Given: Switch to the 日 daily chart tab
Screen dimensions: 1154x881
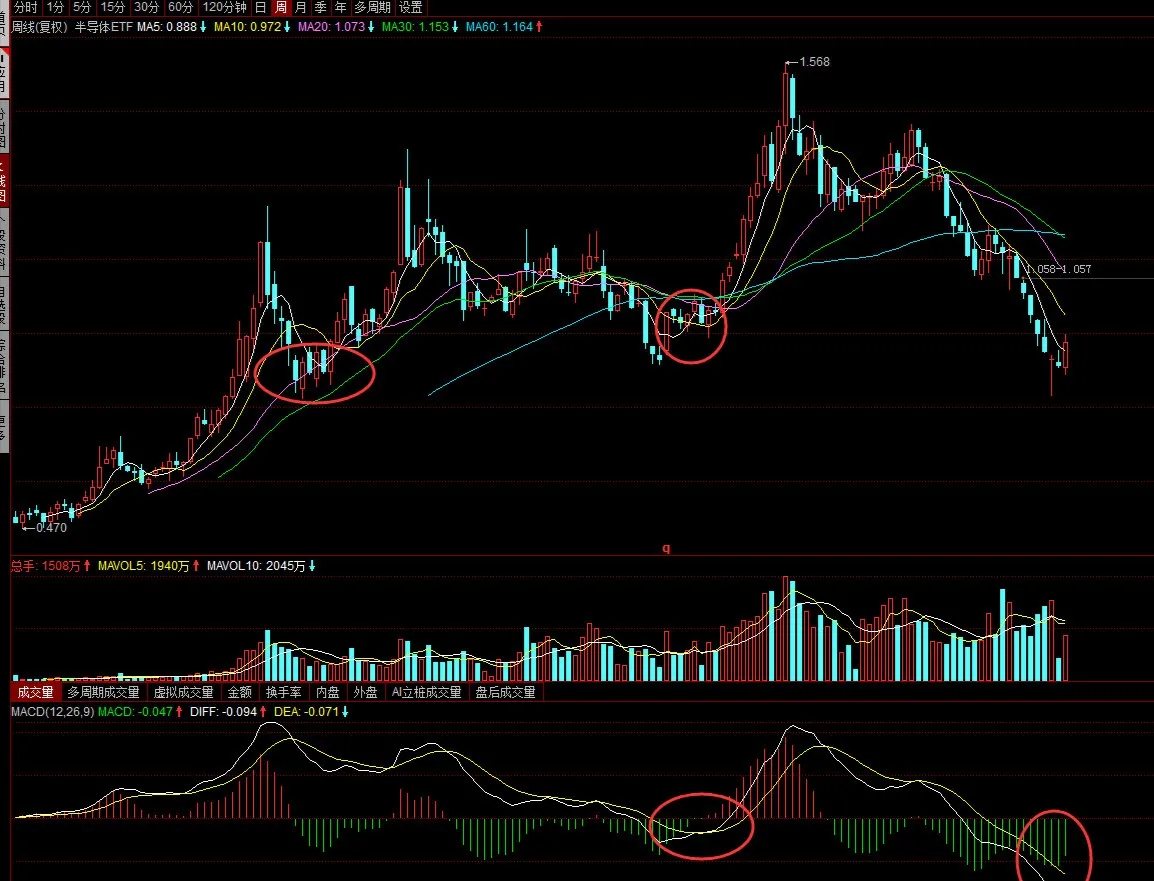Looking at the screenshot, I should tap(260, 7).
